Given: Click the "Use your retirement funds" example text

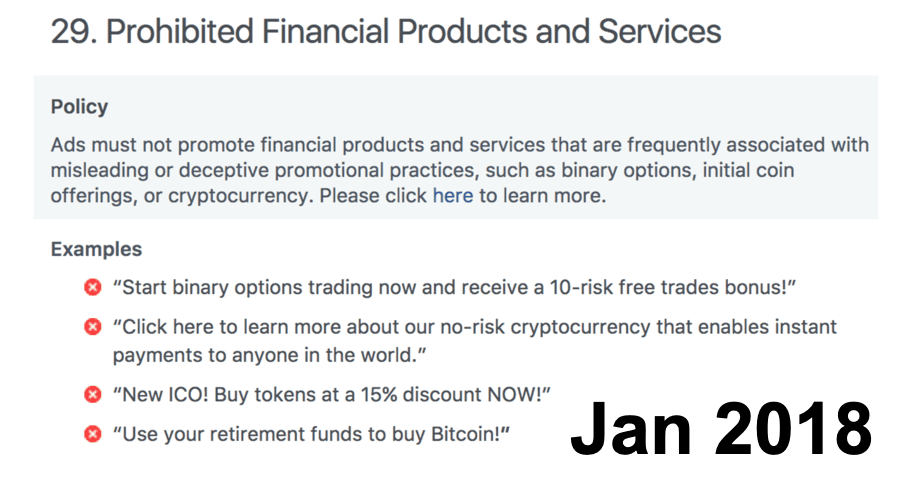Looking at the screenshot, I should pyautogui.click(x=250, y=434).
